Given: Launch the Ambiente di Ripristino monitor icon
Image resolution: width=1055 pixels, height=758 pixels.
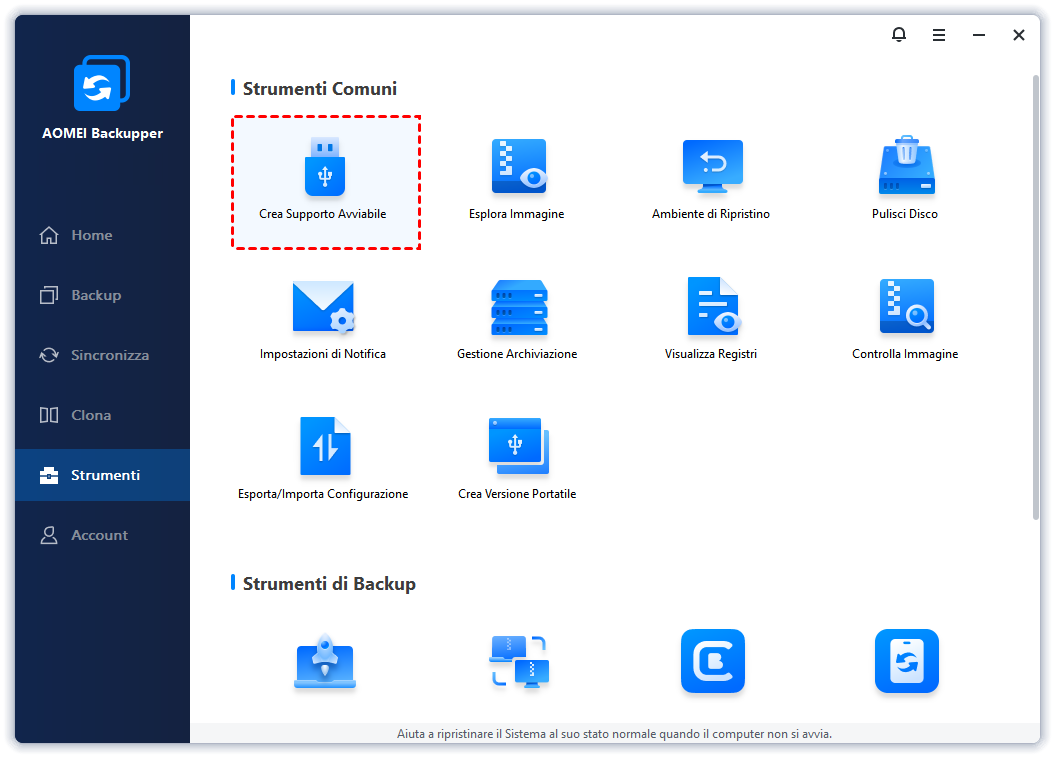Looking at the screenshot, I should click(712, 166).
